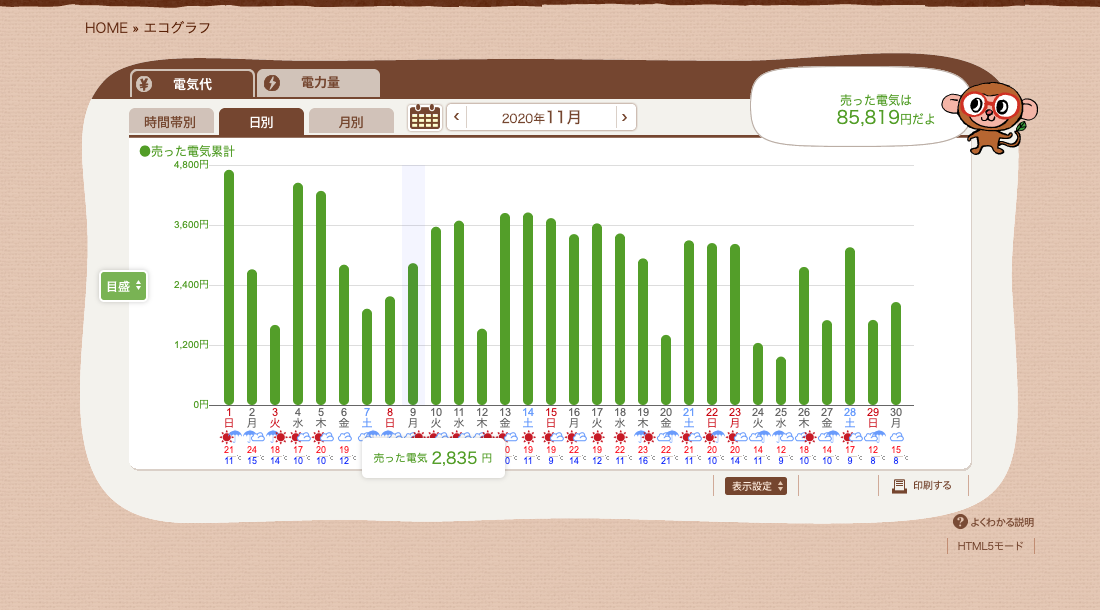Click the weather icon for day 6
This screenshot has width=1100, height=610.
(344, 437)
